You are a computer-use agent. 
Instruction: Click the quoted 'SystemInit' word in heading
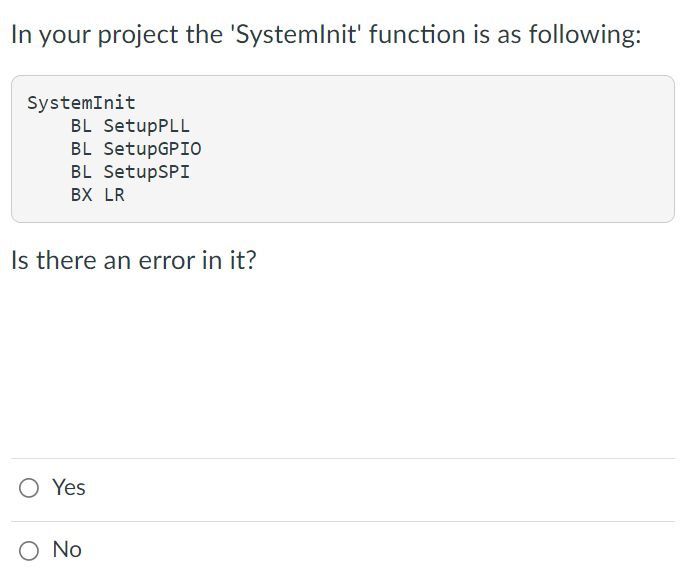[x=296, y=34]
